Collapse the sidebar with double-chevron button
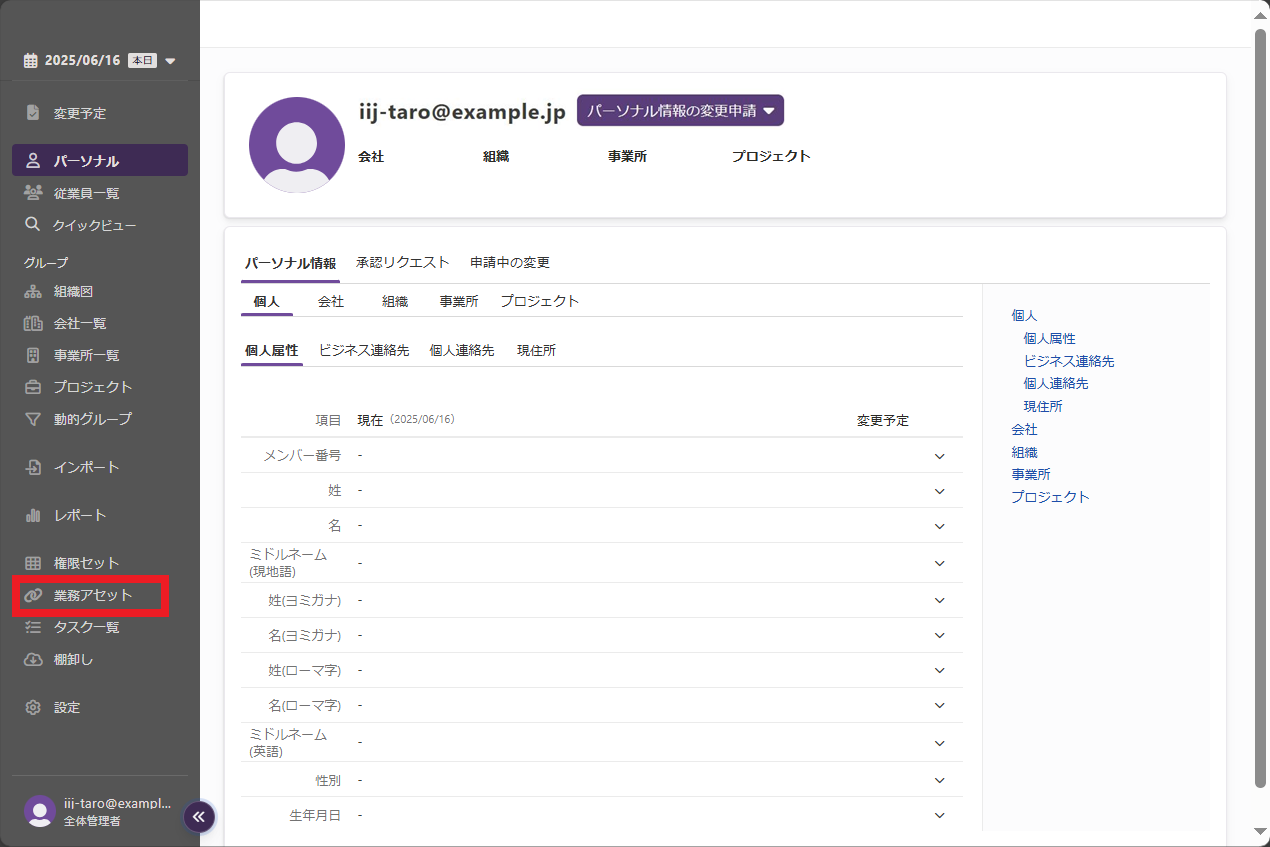 [x=198, y=817]
